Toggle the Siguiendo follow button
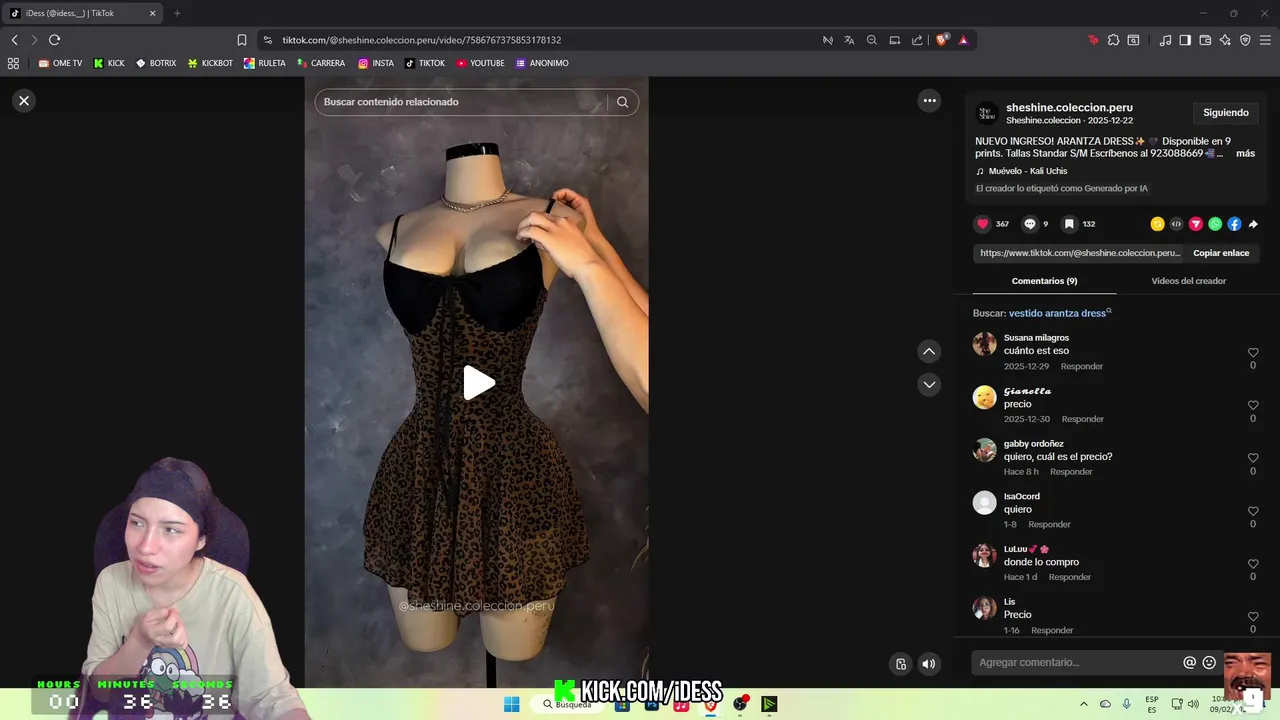The height and width of the screenshot is (720, 1280). [x=1226, y=113]
